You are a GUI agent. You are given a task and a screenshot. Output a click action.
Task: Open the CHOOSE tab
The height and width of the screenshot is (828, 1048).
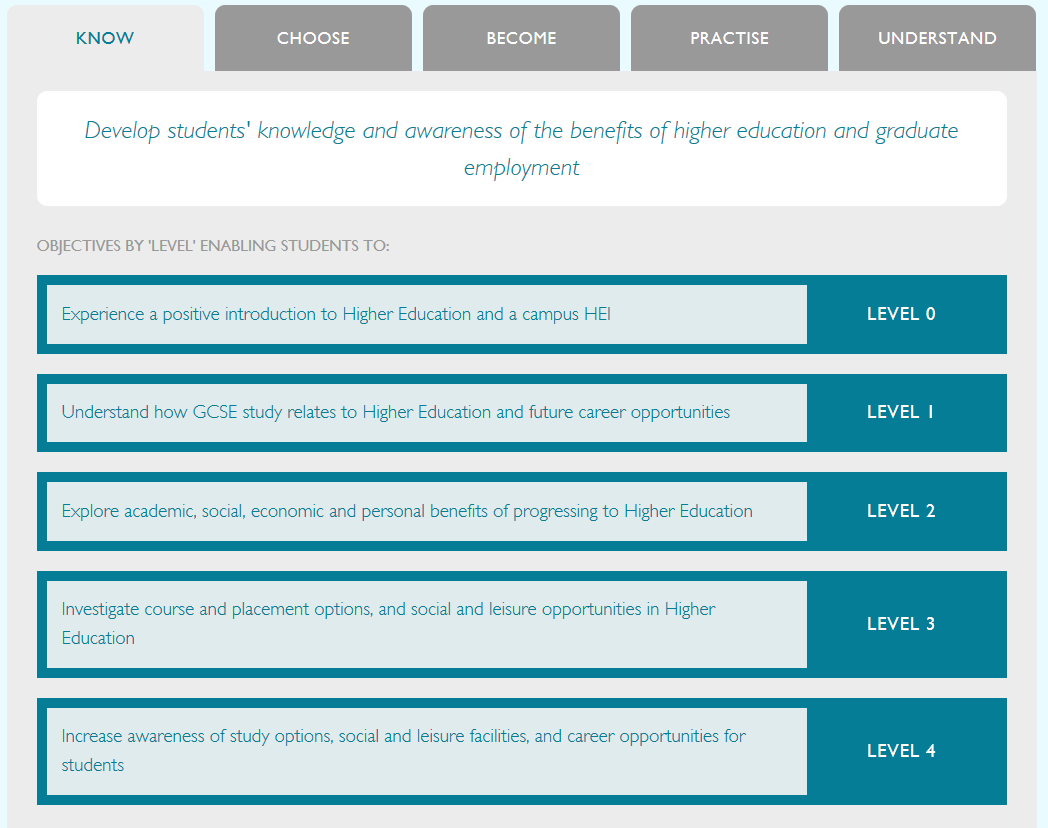click(x=313, y=38)
